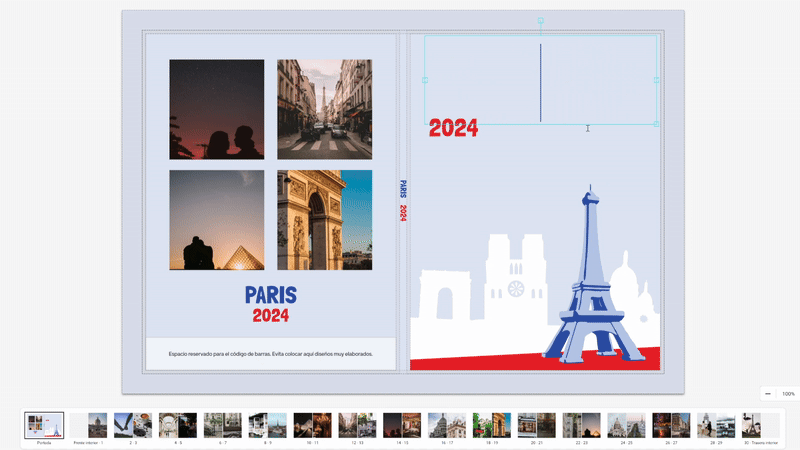The image size is (800, 450).
Task: Open pages 2 - 3 thumbnail
Action: (x=133, y=426)
